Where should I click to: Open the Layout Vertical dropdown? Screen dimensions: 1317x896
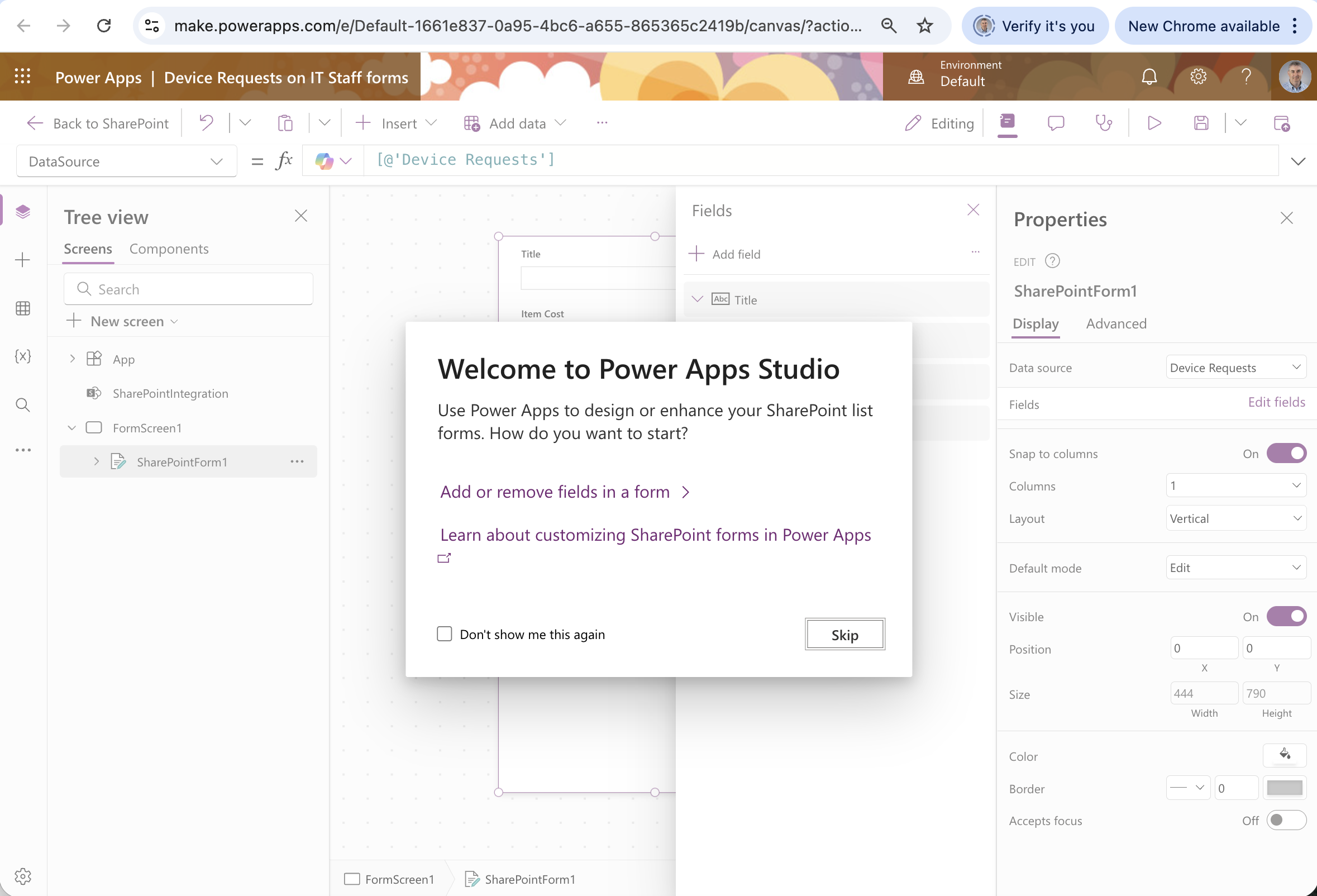tap(1236, 518)
